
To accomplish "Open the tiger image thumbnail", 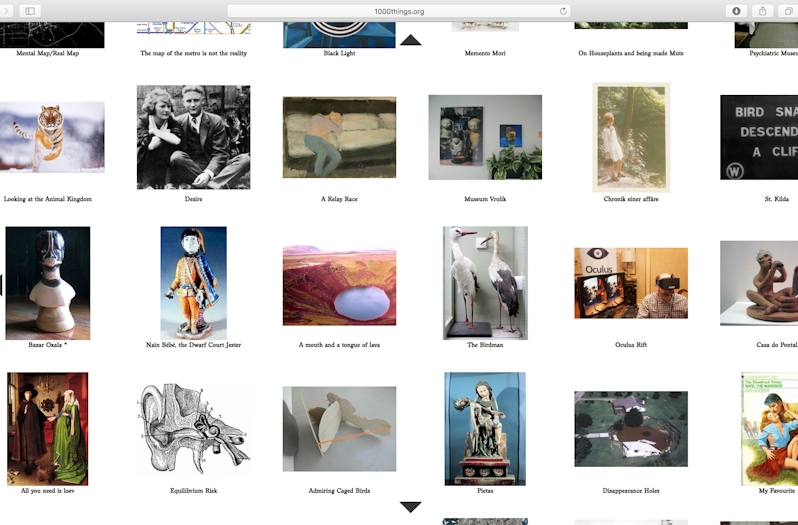I will click(x=52, y=137).
